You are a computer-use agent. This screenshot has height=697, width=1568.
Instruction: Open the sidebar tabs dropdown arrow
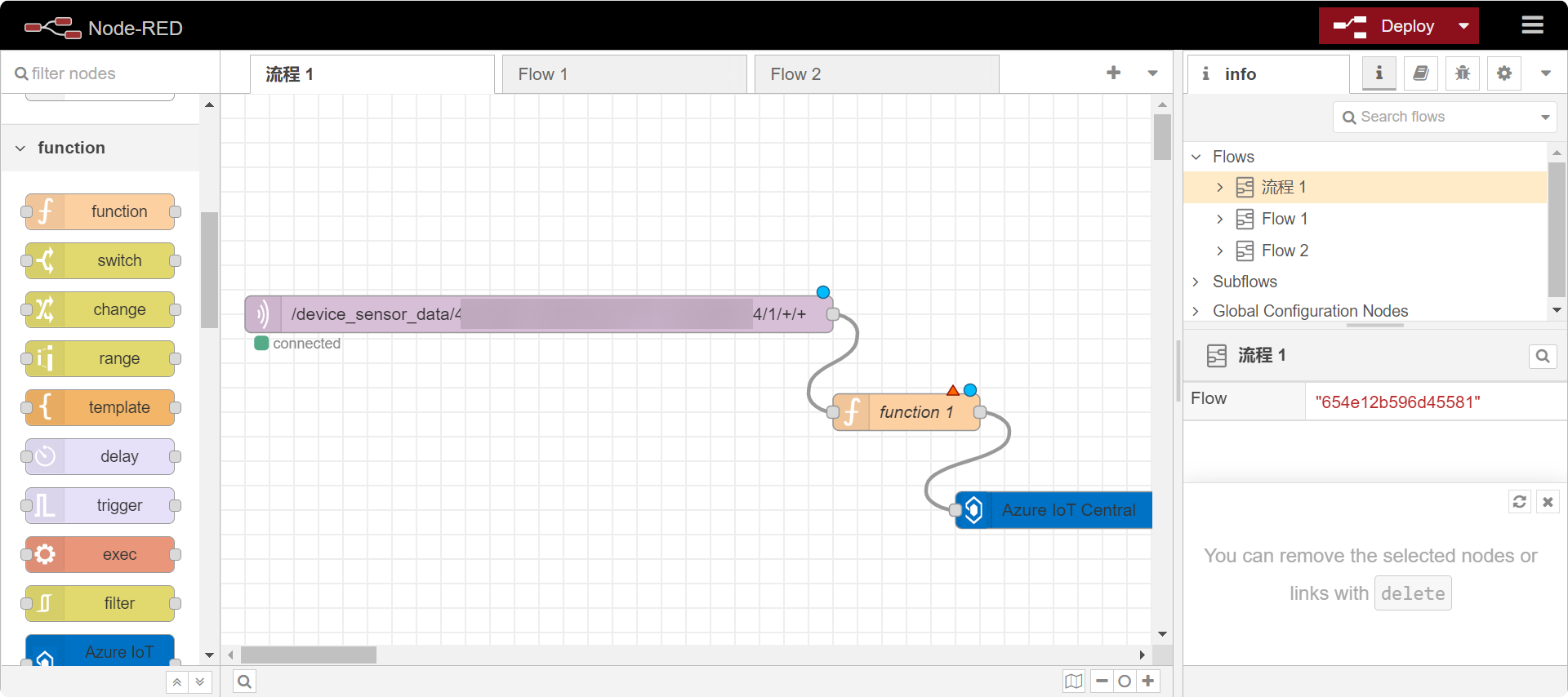tap(1545, 73)
